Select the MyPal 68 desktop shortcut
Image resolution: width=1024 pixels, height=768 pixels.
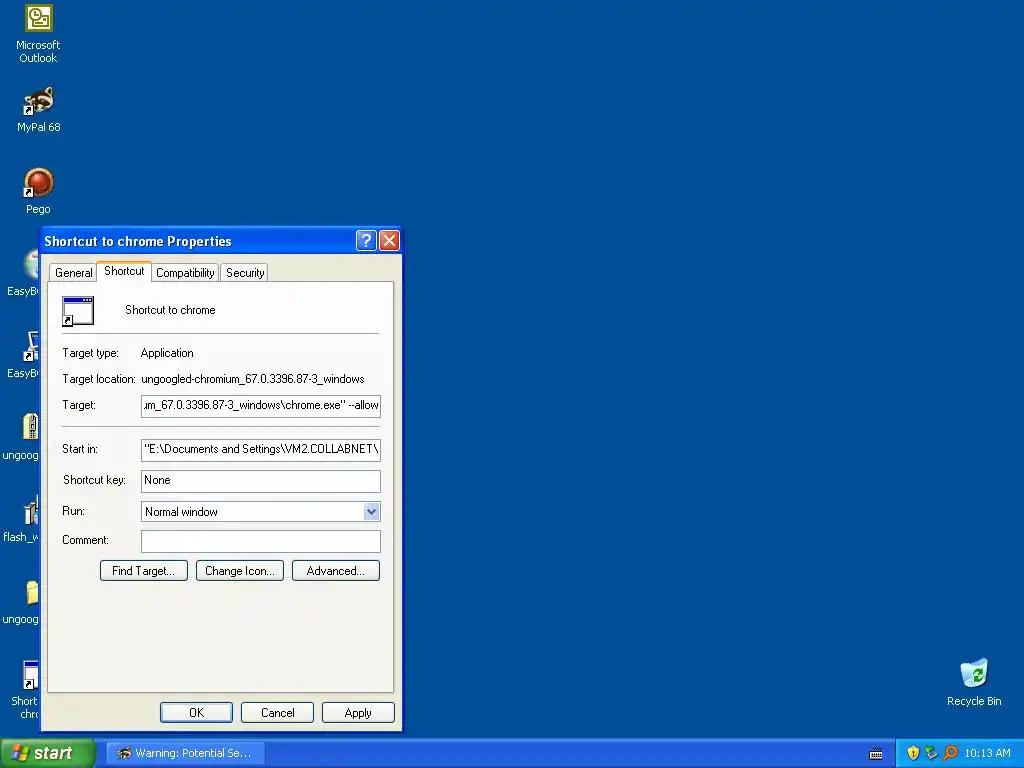click(x=38, y=109)
